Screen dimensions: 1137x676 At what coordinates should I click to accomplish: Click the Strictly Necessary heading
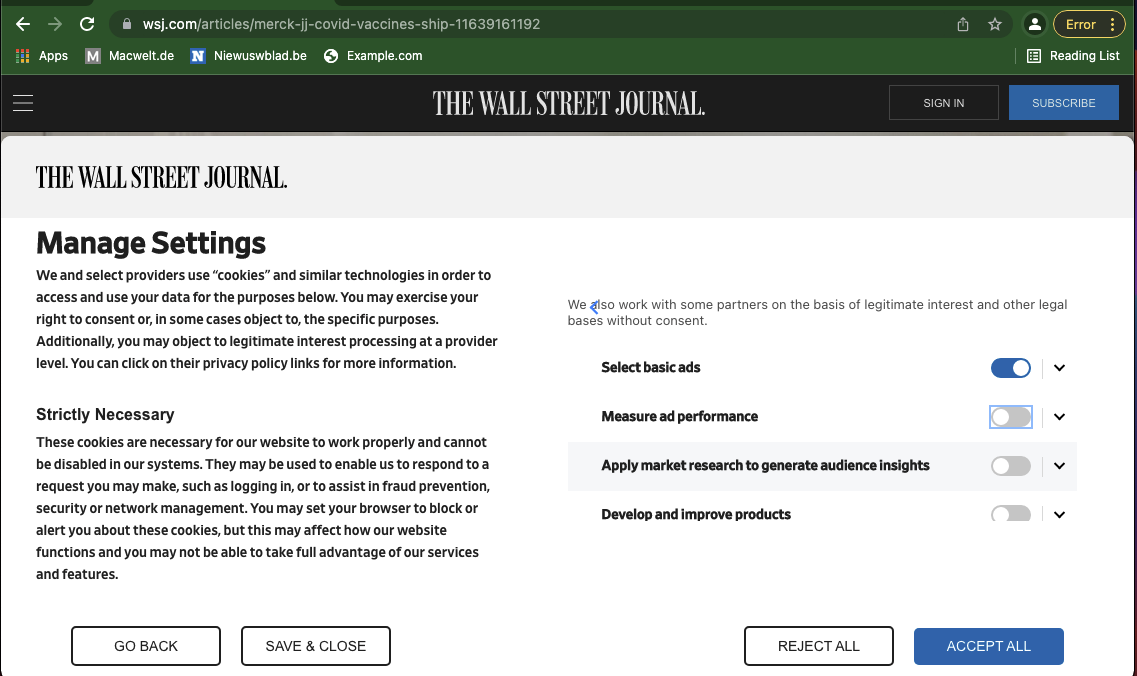(105, 414)
